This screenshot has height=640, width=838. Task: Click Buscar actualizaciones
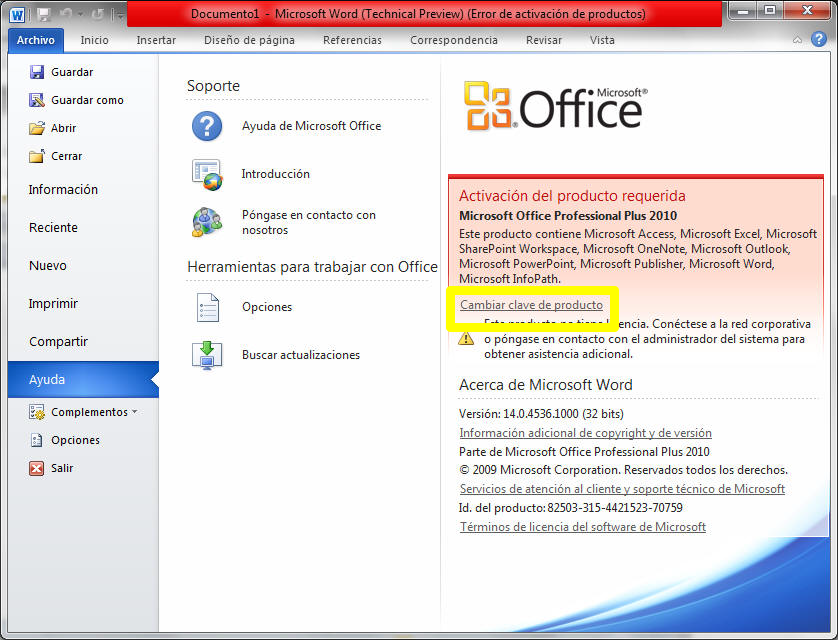(x=301, y=355)
